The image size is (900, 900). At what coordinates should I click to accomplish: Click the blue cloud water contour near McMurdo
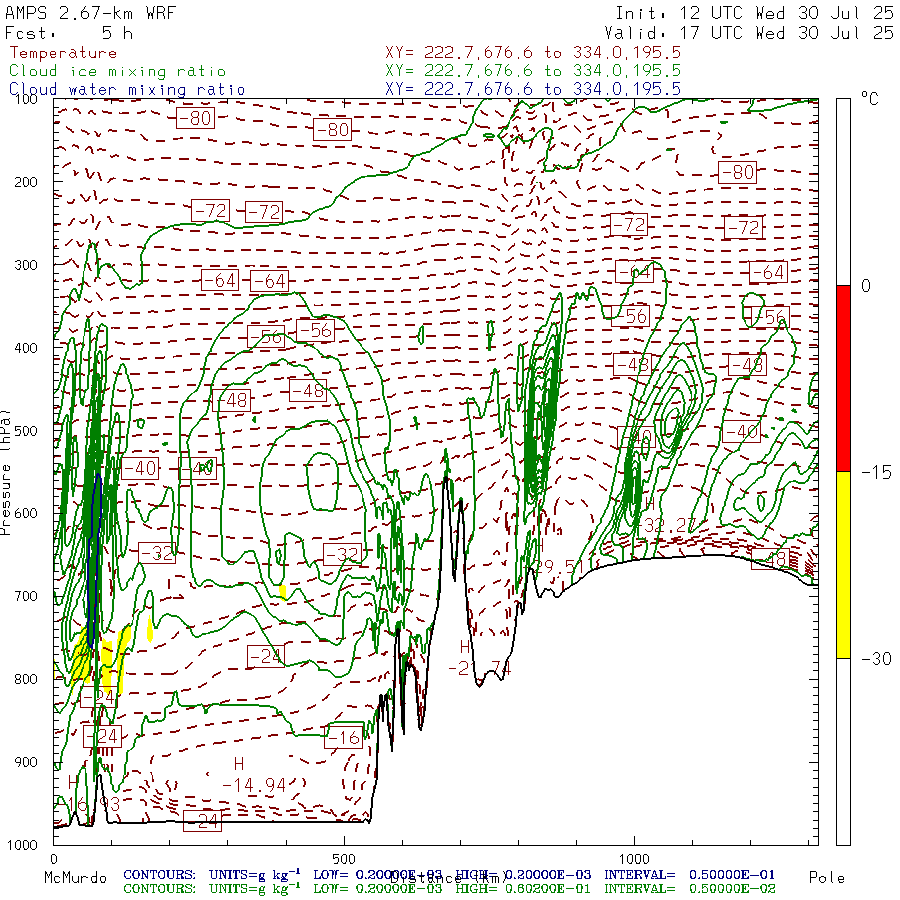[95, 560]
